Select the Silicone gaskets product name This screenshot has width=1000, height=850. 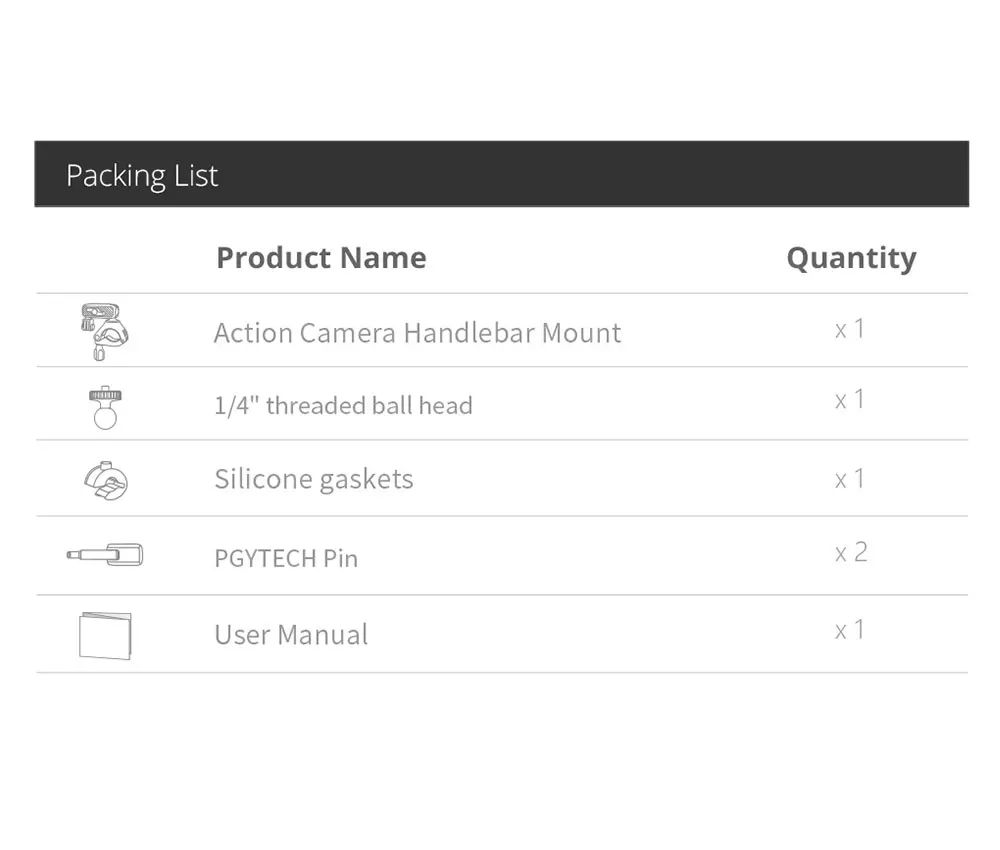313,479
